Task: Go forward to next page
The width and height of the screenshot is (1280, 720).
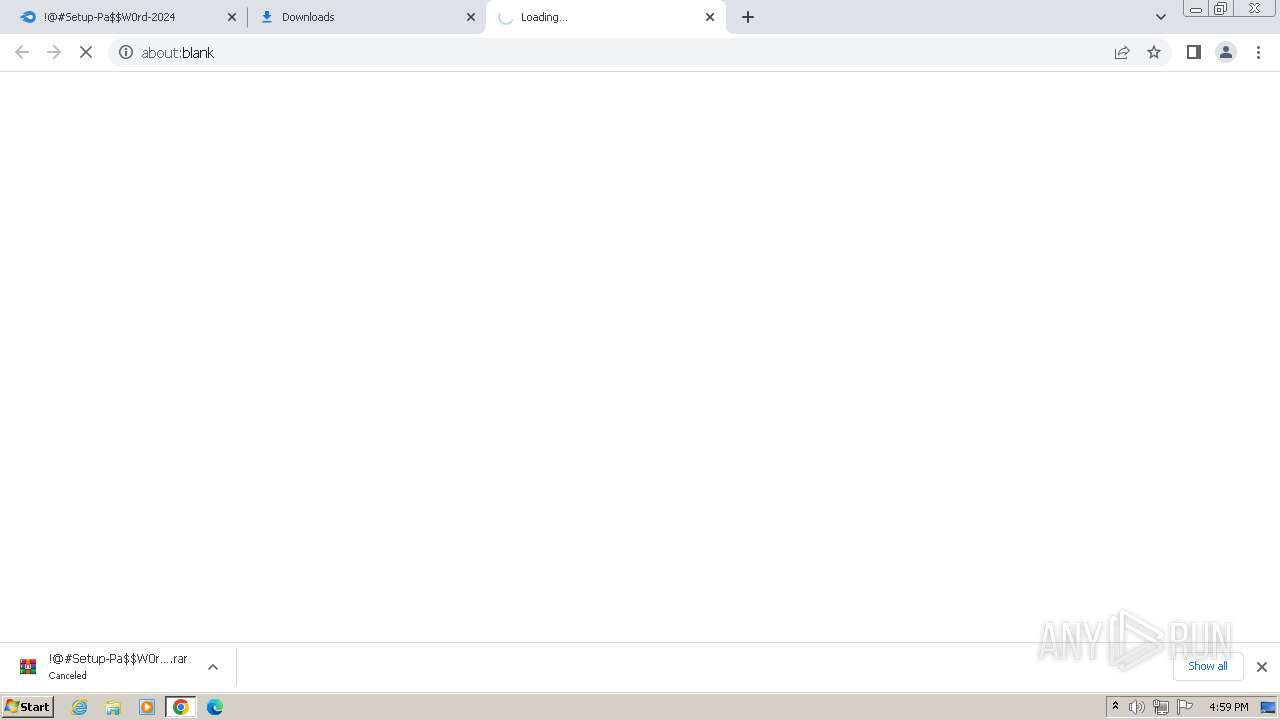Action: click(x=54, y=52)
